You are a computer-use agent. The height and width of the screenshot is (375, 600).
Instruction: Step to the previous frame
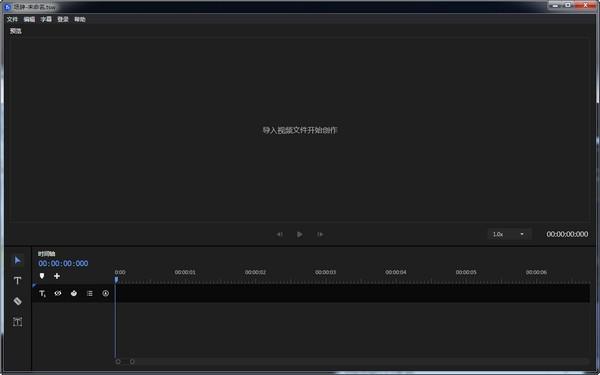pyautogui.click(x=280, y=234)
